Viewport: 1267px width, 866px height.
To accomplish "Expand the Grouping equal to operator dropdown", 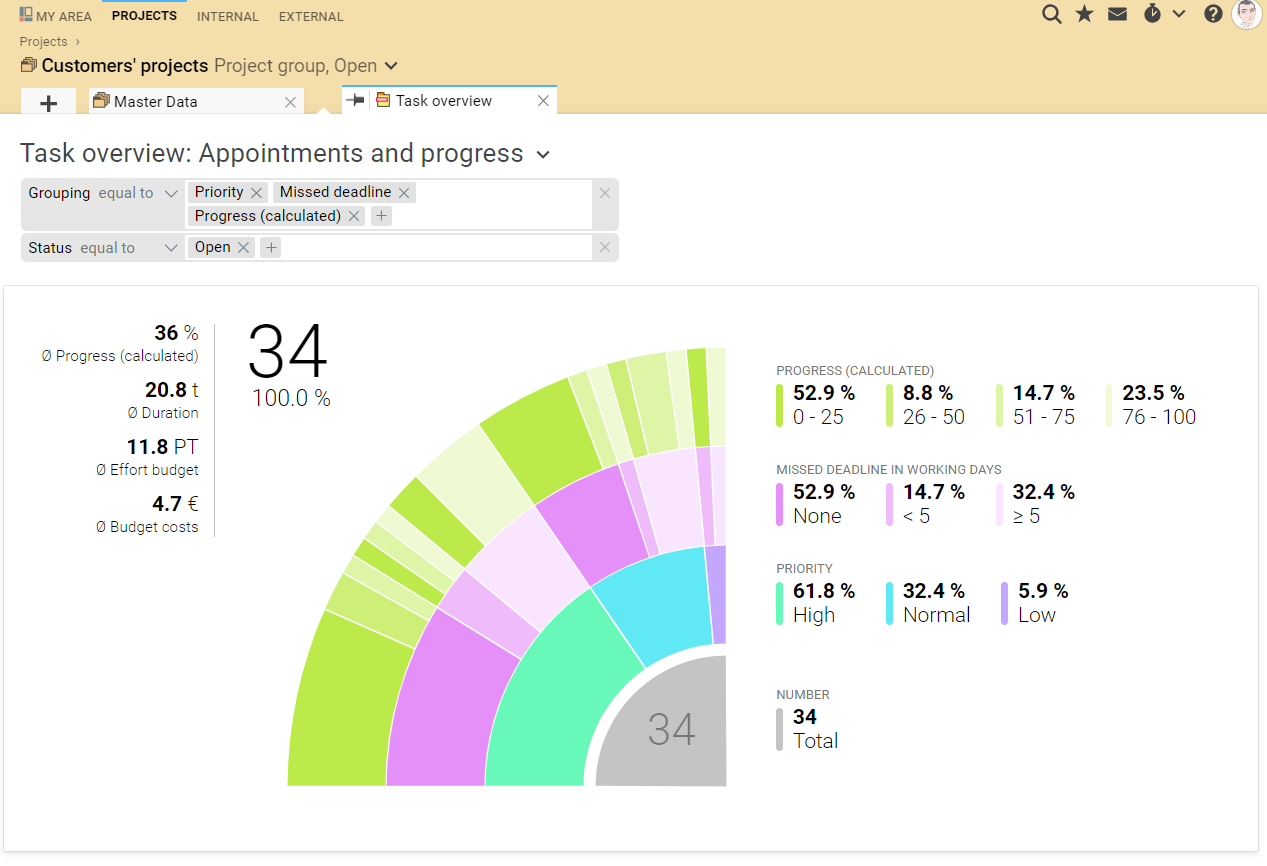I will click(171, 193).
